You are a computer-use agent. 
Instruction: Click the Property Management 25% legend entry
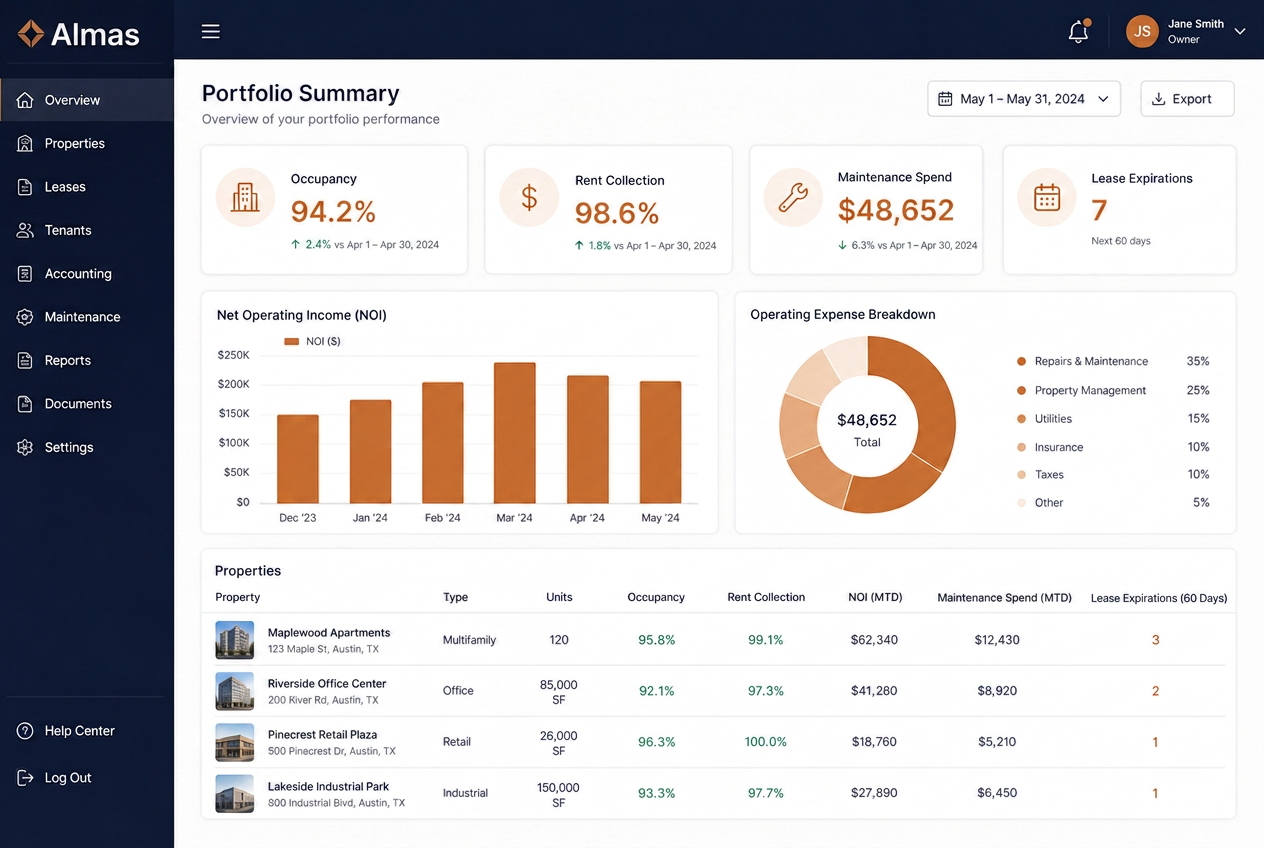click(x=1113, y=391)
